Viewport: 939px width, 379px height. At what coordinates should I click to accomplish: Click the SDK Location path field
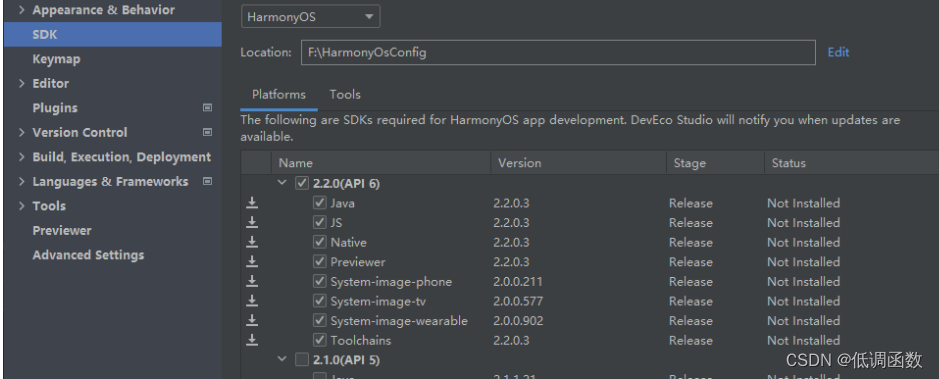click(x=558, y=53)
